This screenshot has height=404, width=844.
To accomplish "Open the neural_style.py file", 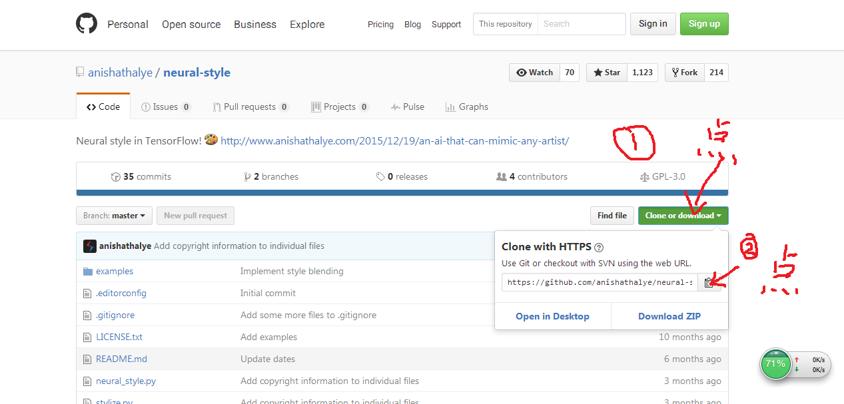I will [126, 381].
